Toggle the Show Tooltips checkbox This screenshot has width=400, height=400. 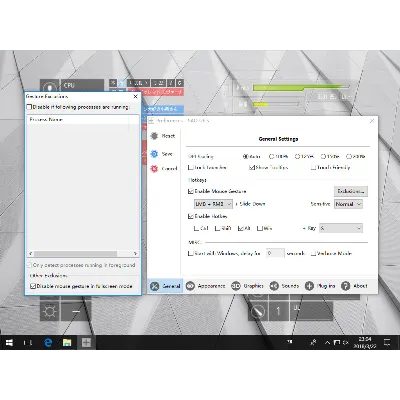coord(252,167)
